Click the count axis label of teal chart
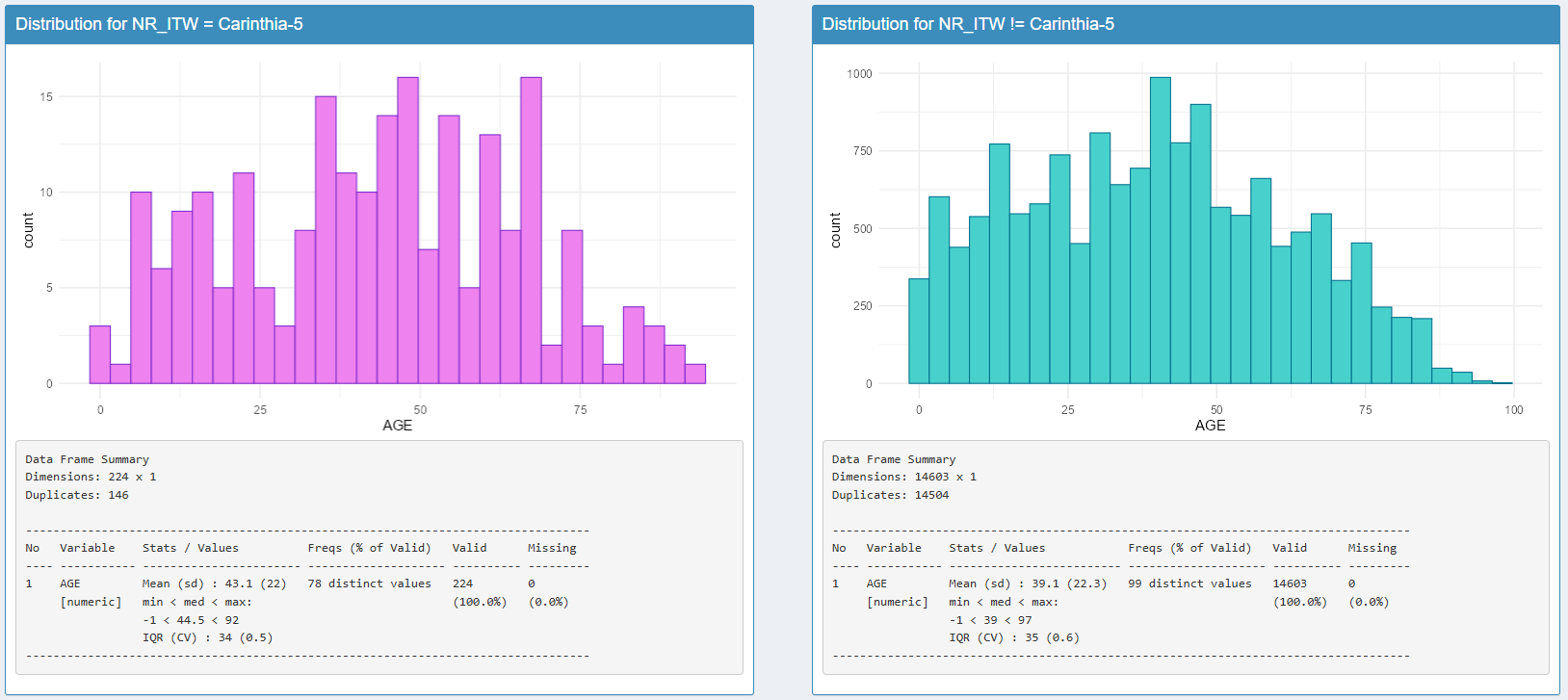1568x700 pixels. (835, 230)
